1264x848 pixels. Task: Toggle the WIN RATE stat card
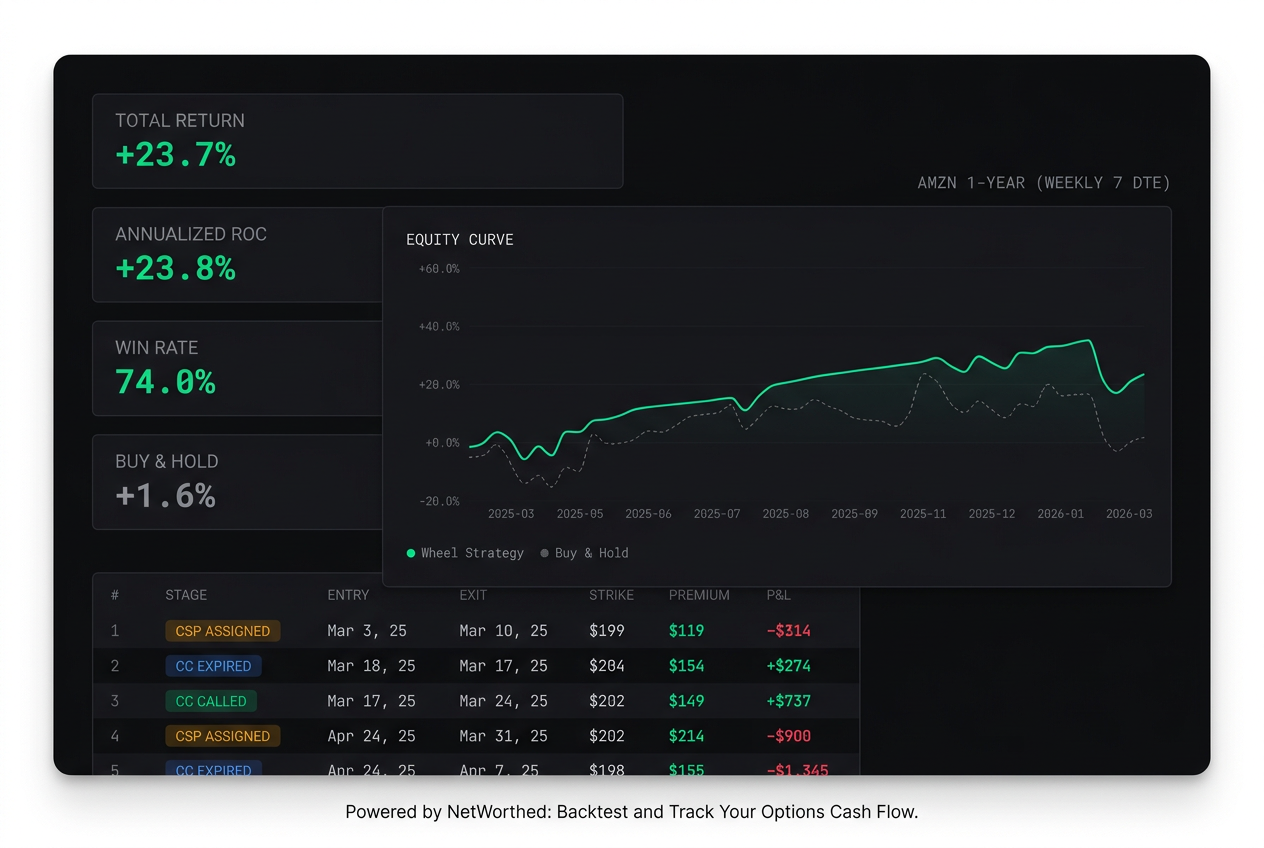click(x=237, y=368)
